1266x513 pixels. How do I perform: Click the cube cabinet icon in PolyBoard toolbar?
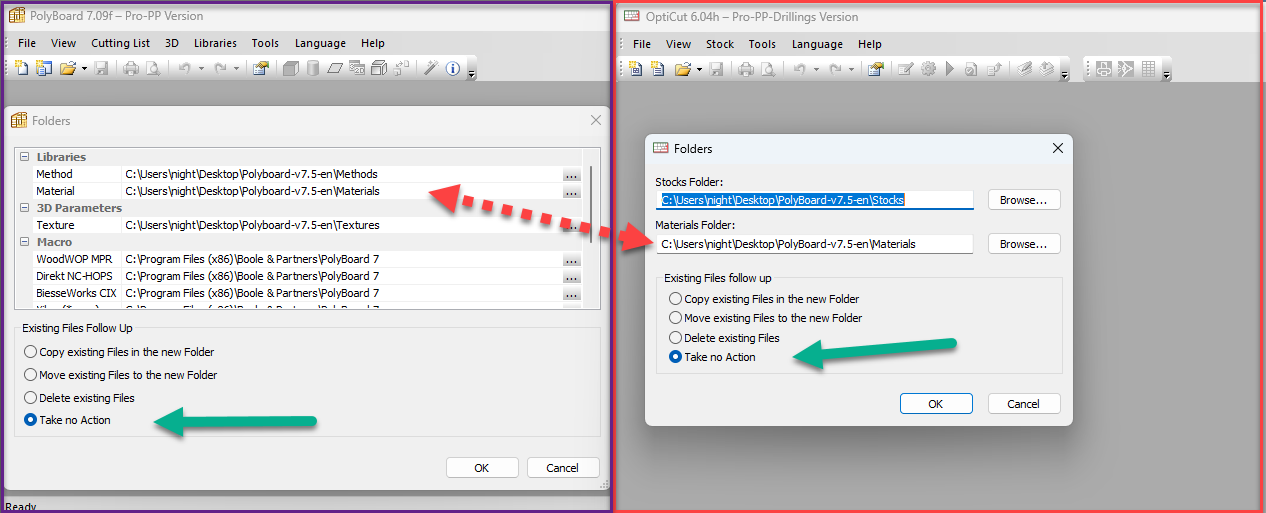tap(291, 68)
